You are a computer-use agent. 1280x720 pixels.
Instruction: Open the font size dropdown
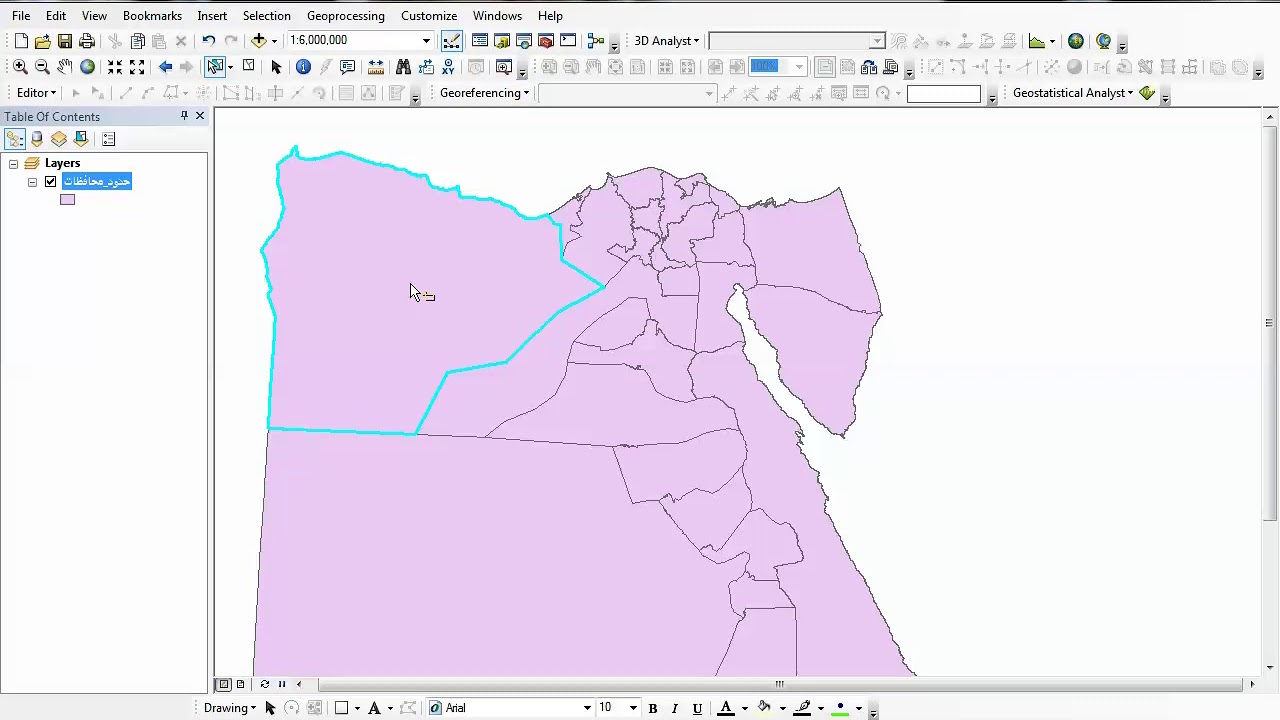(x=633, y=708)
